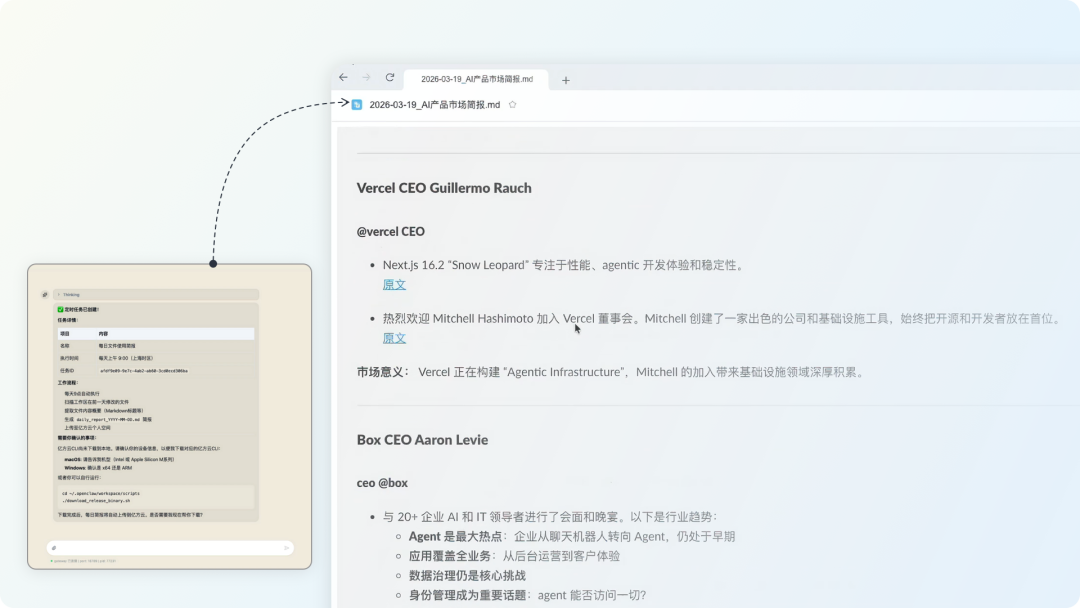Click the heading Vercel CEO Guillermo Rauch
This screenshot has width=1080, height=608.
(x=444, y=188)
